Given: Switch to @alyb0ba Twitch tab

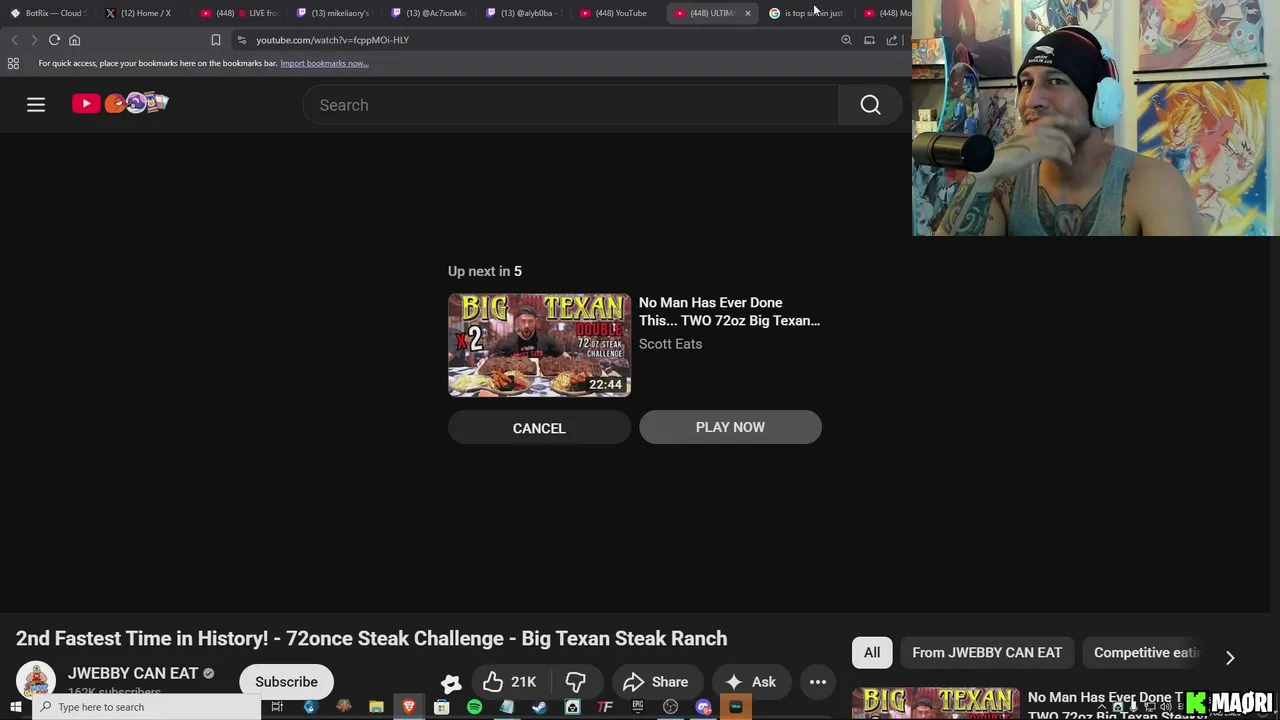Looking at the screenshot, I should coord(523,13).
